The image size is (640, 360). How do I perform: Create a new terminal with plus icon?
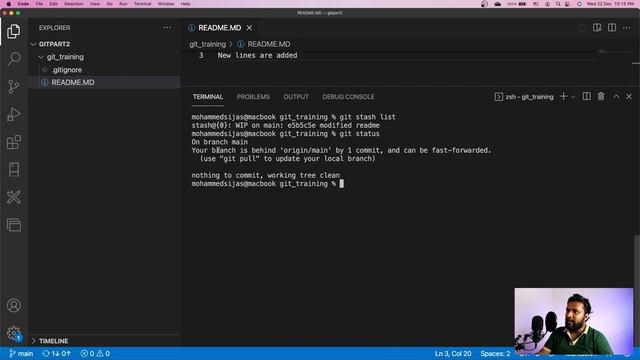pos(563,96)
